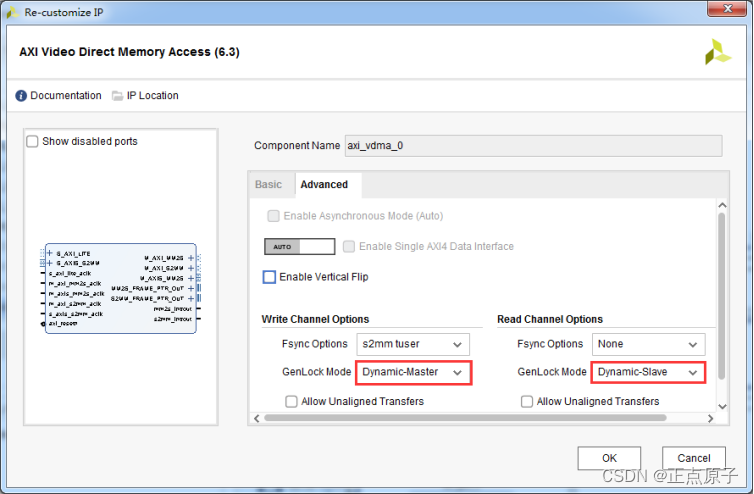Click the Xilinx logo at top right
754x494 pixels.
tap(717, 52)
